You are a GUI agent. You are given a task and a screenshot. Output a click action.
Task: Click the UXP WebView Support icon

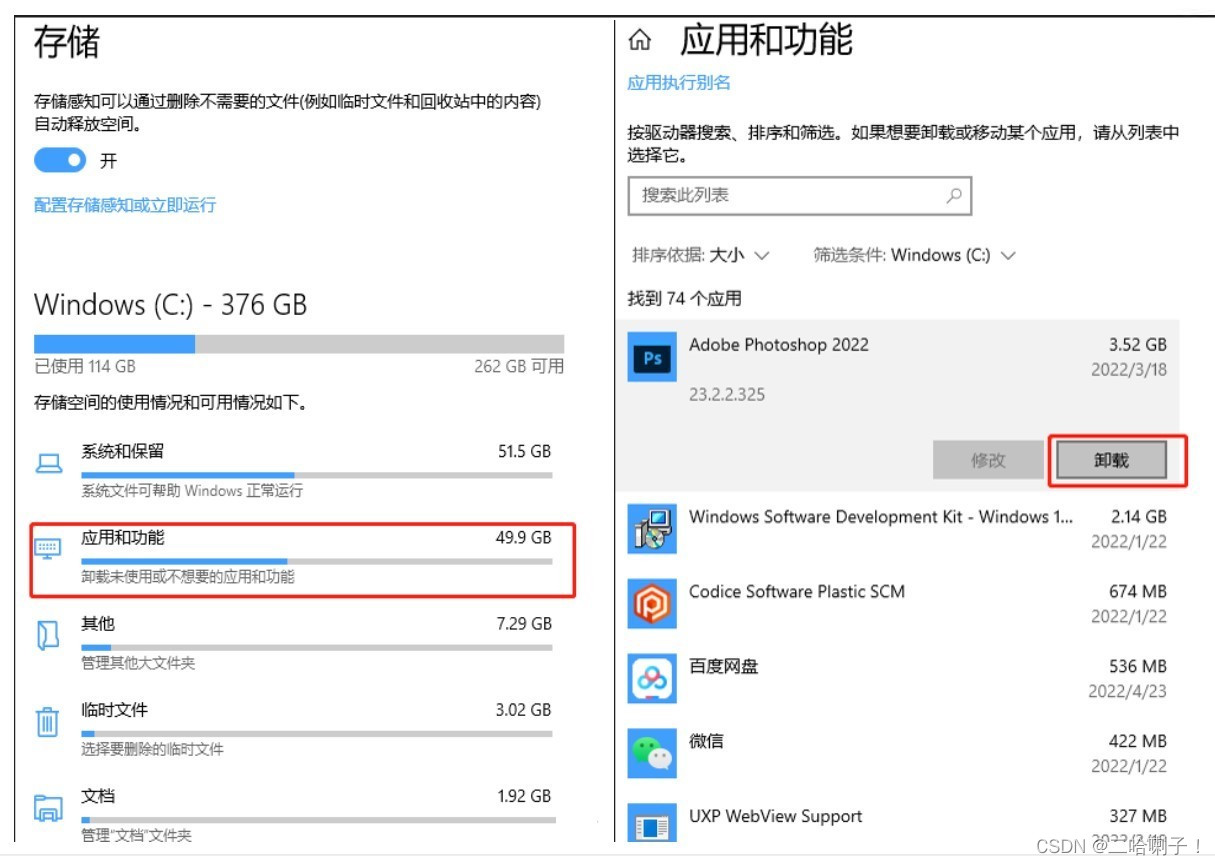click(x=651, y=826)
